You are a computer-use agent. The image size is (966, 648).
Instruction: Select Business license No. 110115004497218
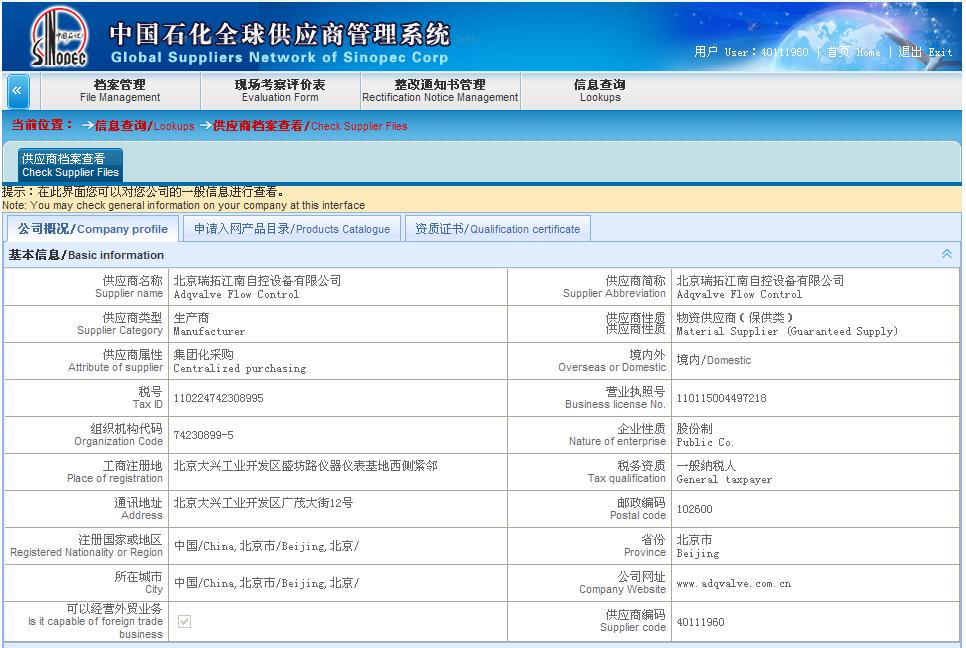coord(721,398)
